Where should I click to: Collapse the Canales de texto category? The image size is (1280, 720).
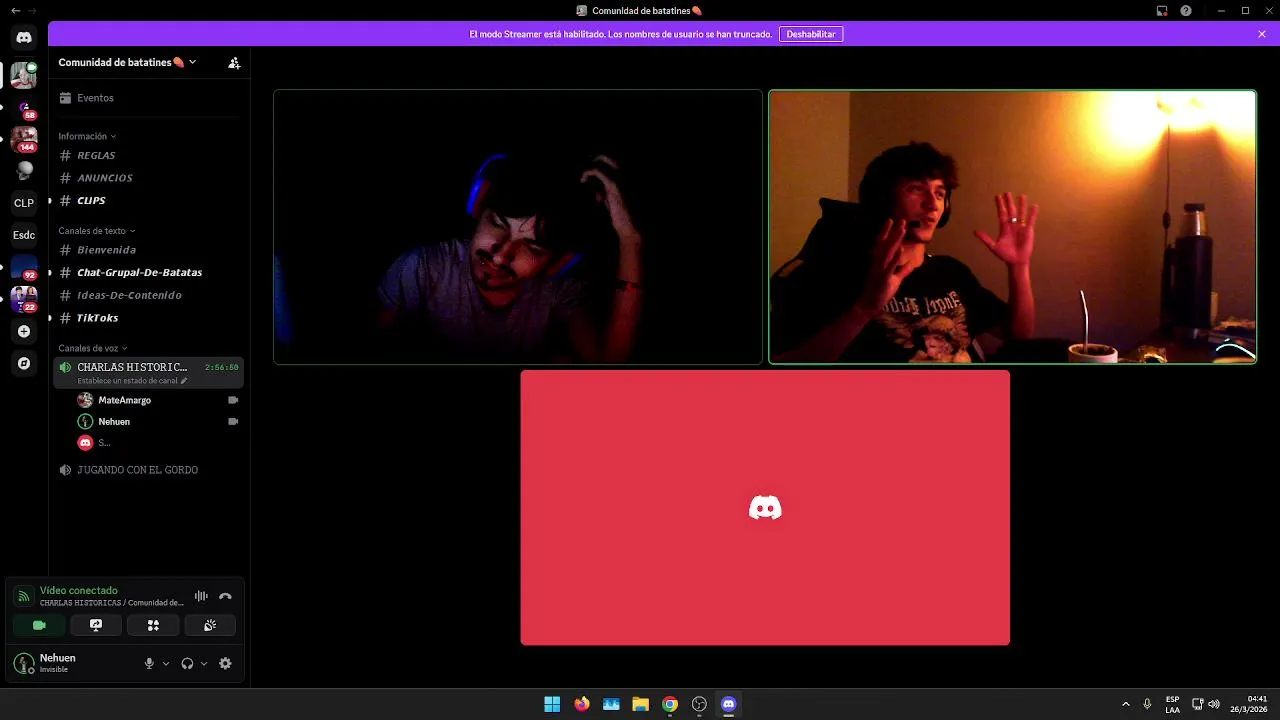tap(96, 231)
